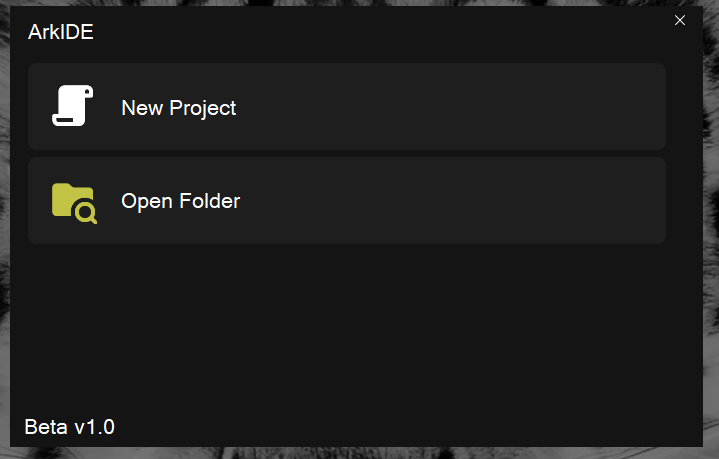Start a new project via the scroll icon
719x459 pixels.
[73, 106]
